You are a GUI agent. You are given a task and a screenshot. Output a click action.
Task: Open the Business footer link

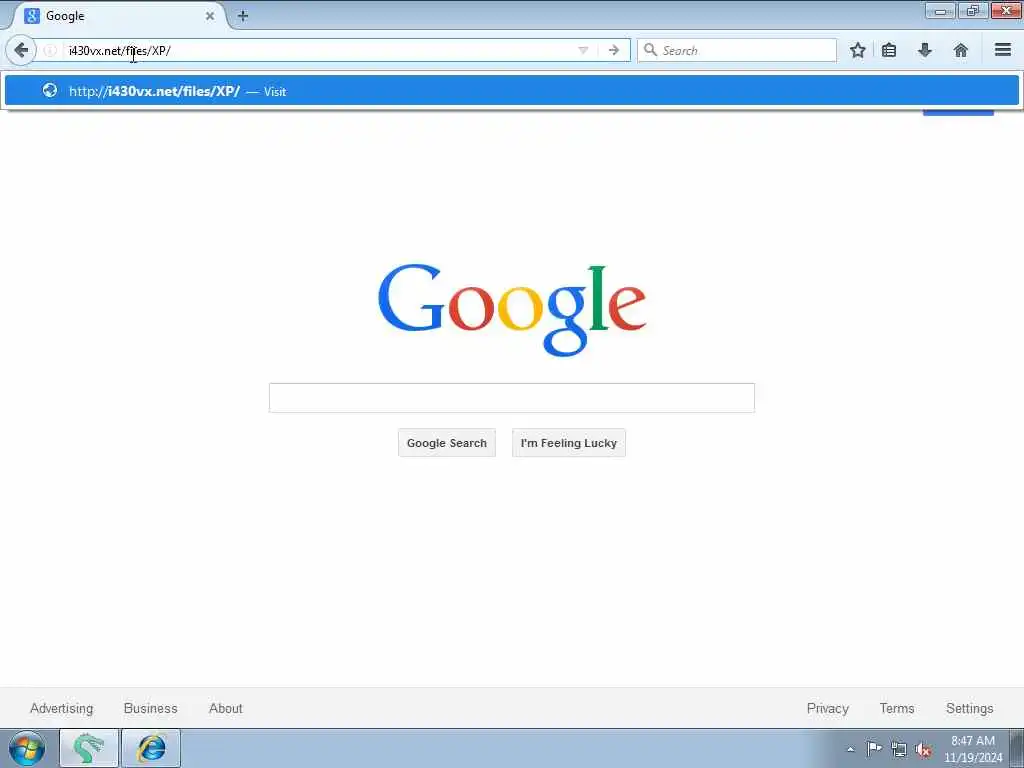point(150,708)
